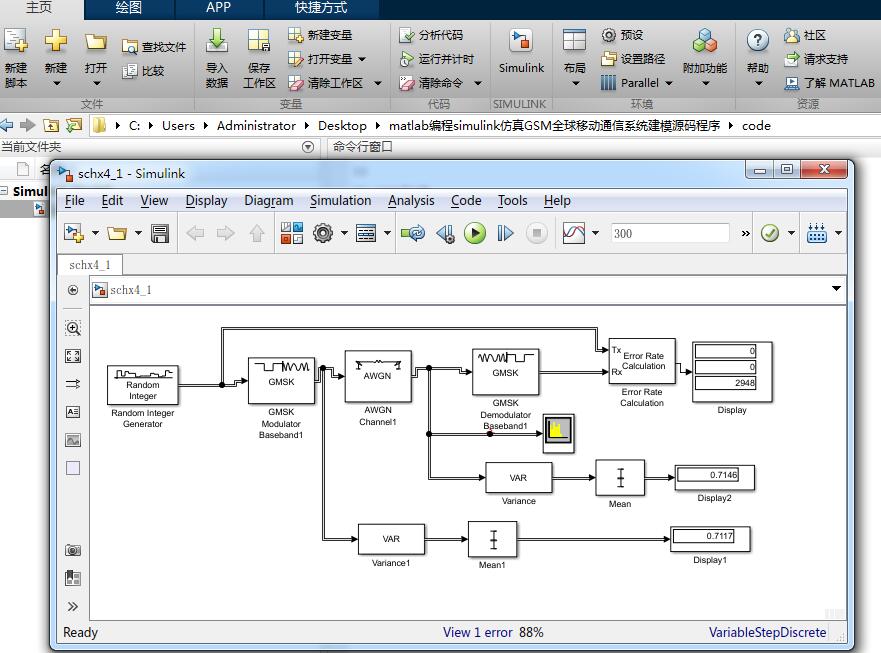The height and width of the screenshot is (653, 881).
Task: Click the 分析代码 button
Action: (x=431, y=35)
